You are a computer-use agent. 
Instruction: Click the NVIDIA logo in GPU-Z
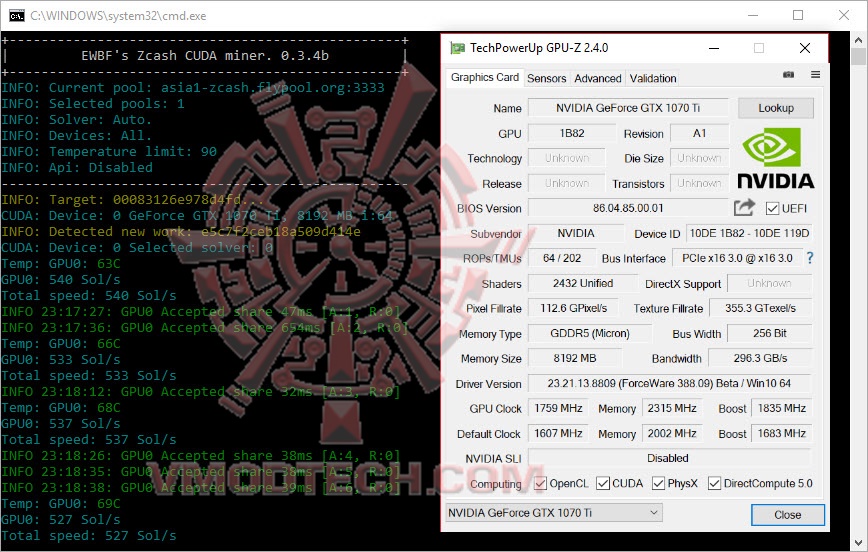[776, 158]
